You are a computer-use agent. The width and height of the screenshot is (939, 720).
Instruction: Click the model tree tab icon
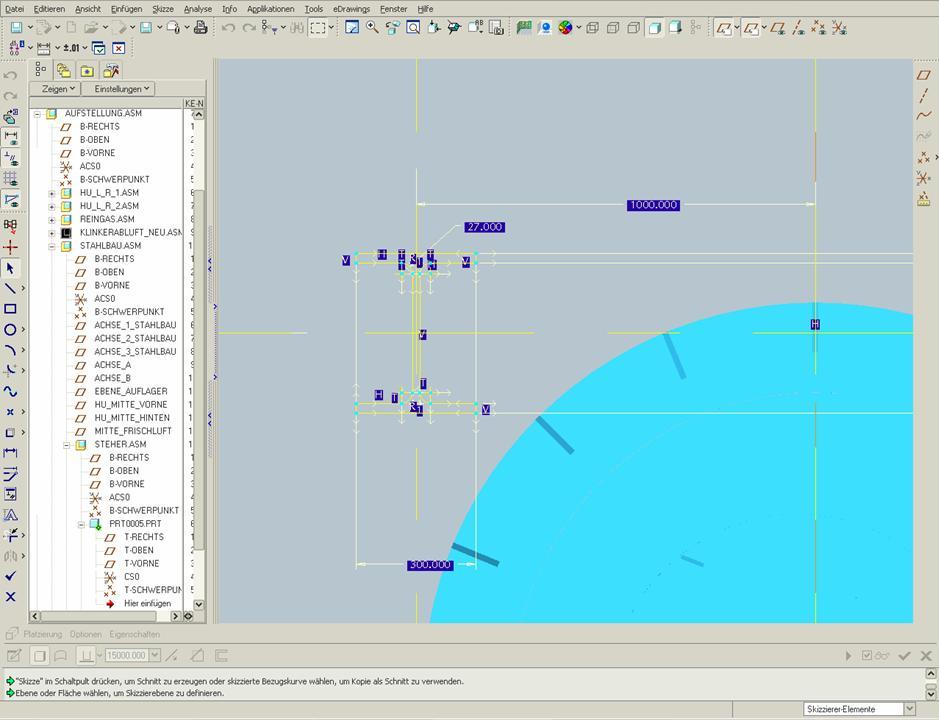41,69
